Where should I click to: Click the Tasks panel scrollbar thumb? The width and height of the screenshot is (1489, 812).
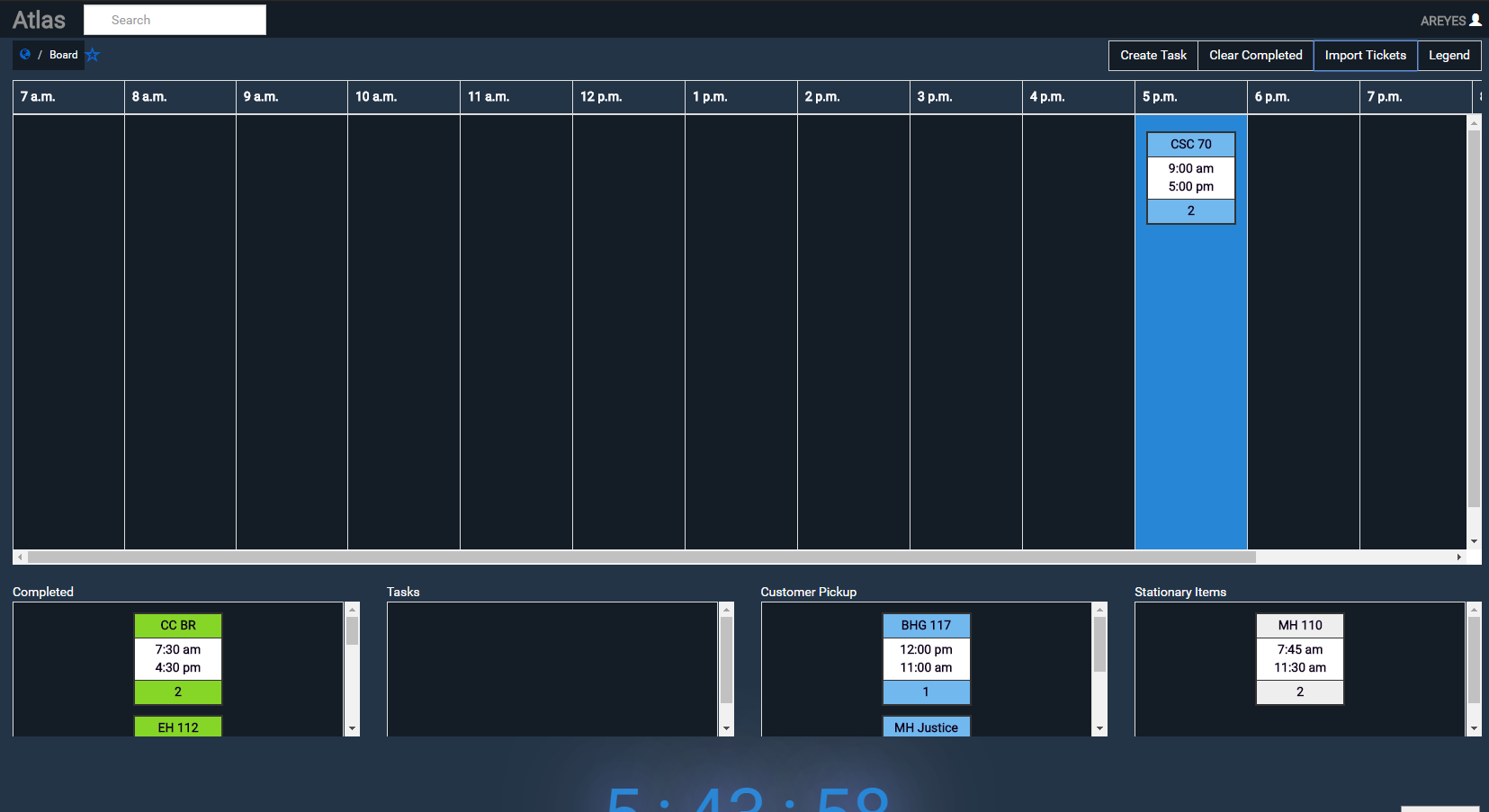coord(726,660)
